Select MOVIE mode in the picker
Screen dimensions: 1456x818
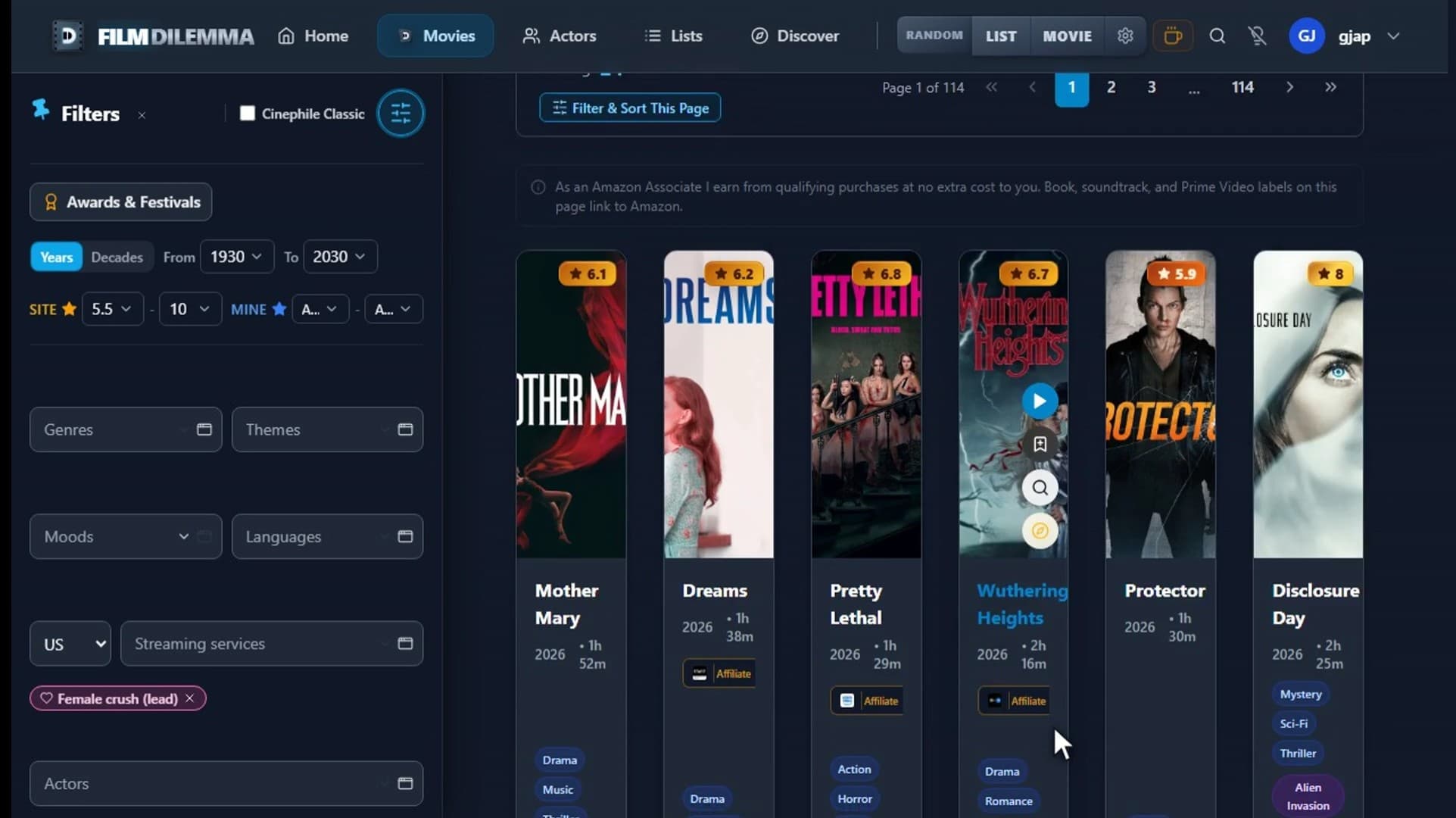(1068, 36)
